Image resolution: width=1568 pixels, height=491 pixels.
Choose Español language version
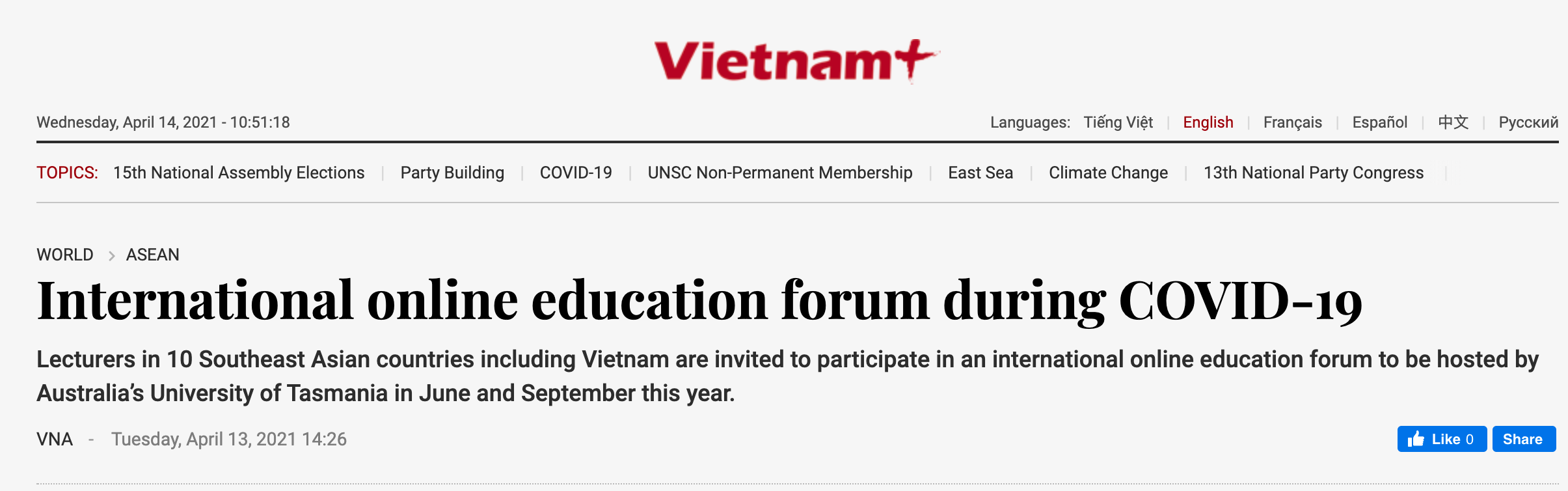(x=1379, y=122)
